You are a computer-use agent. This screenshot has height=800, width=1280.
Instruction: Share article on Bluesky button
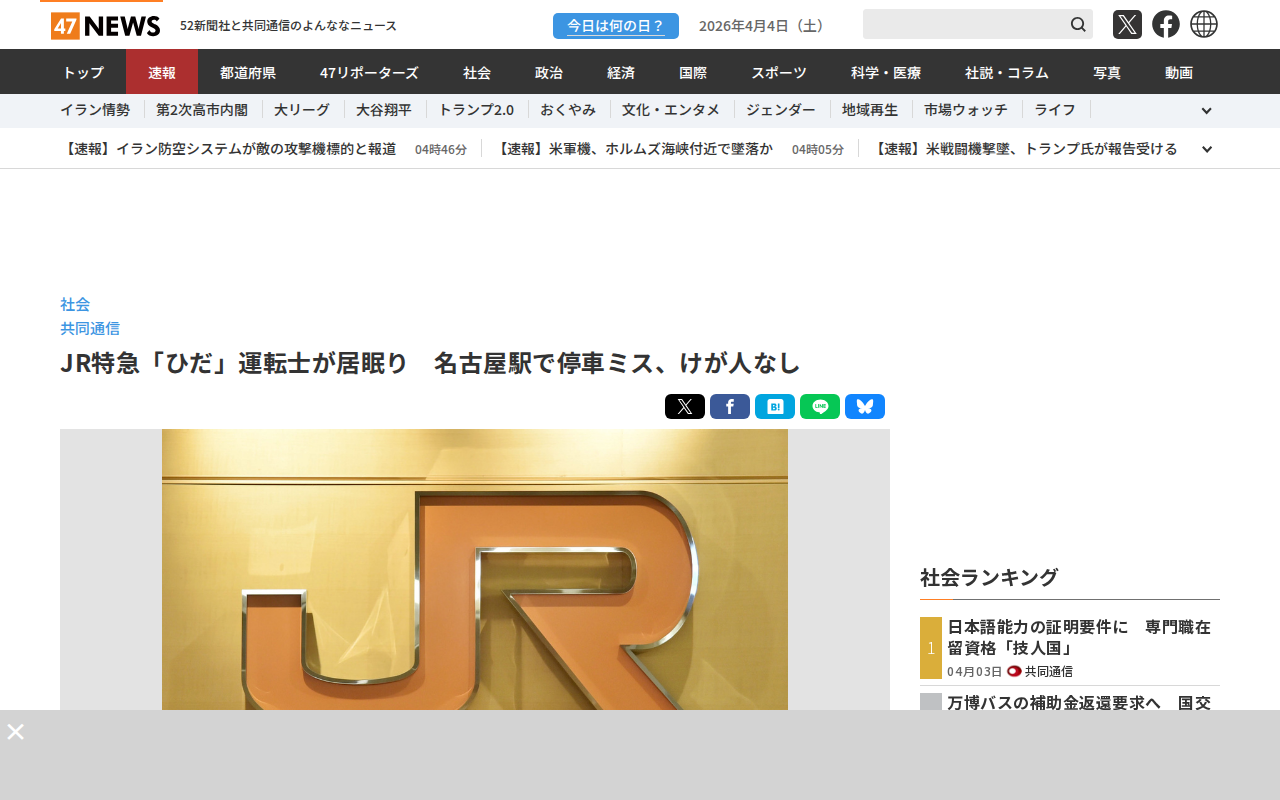[864, 407]
